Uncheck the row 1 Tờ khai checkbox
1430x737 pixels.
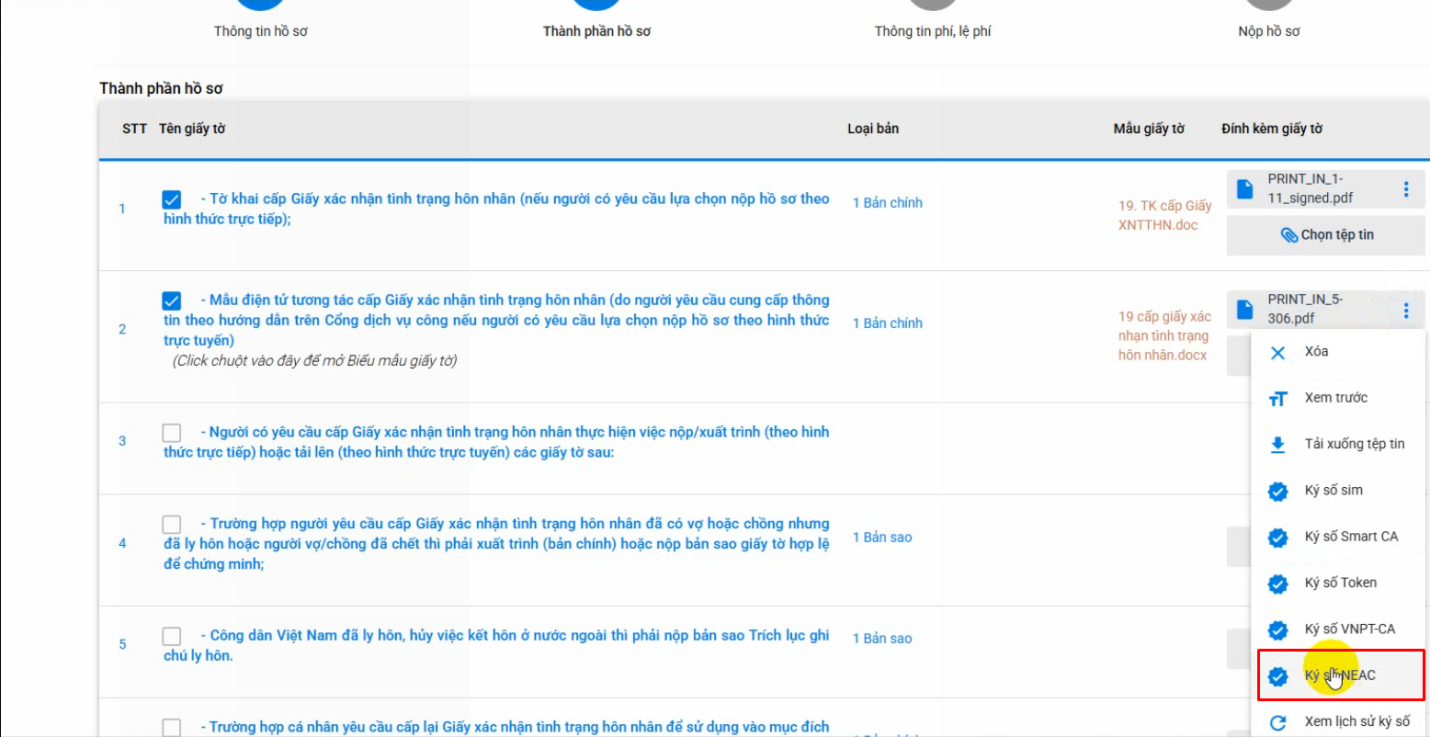pos(172,199)
